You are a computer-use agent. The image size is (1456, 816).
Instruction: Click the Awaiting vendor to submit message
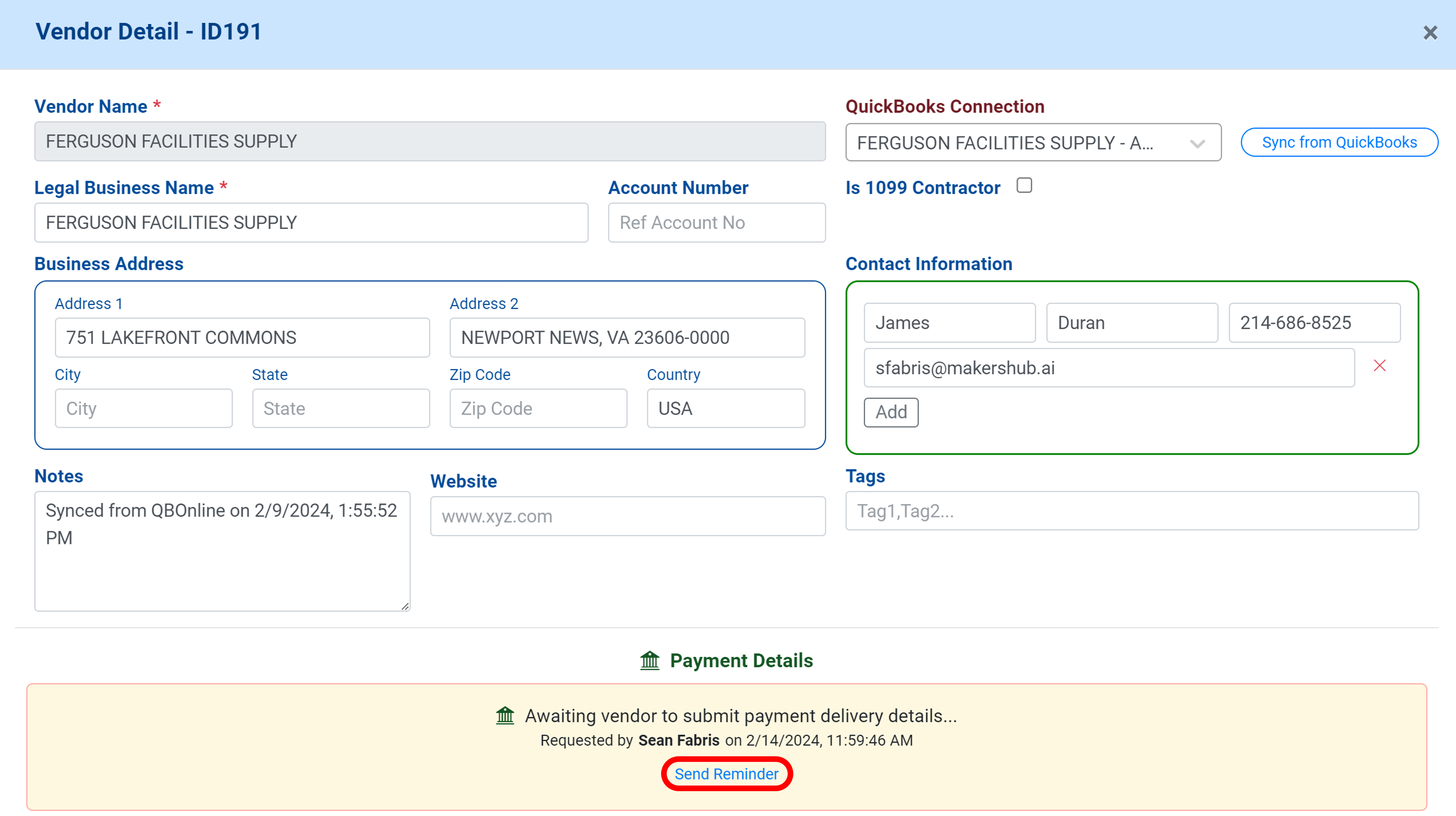pyautogui.click(x=740, y=716)
